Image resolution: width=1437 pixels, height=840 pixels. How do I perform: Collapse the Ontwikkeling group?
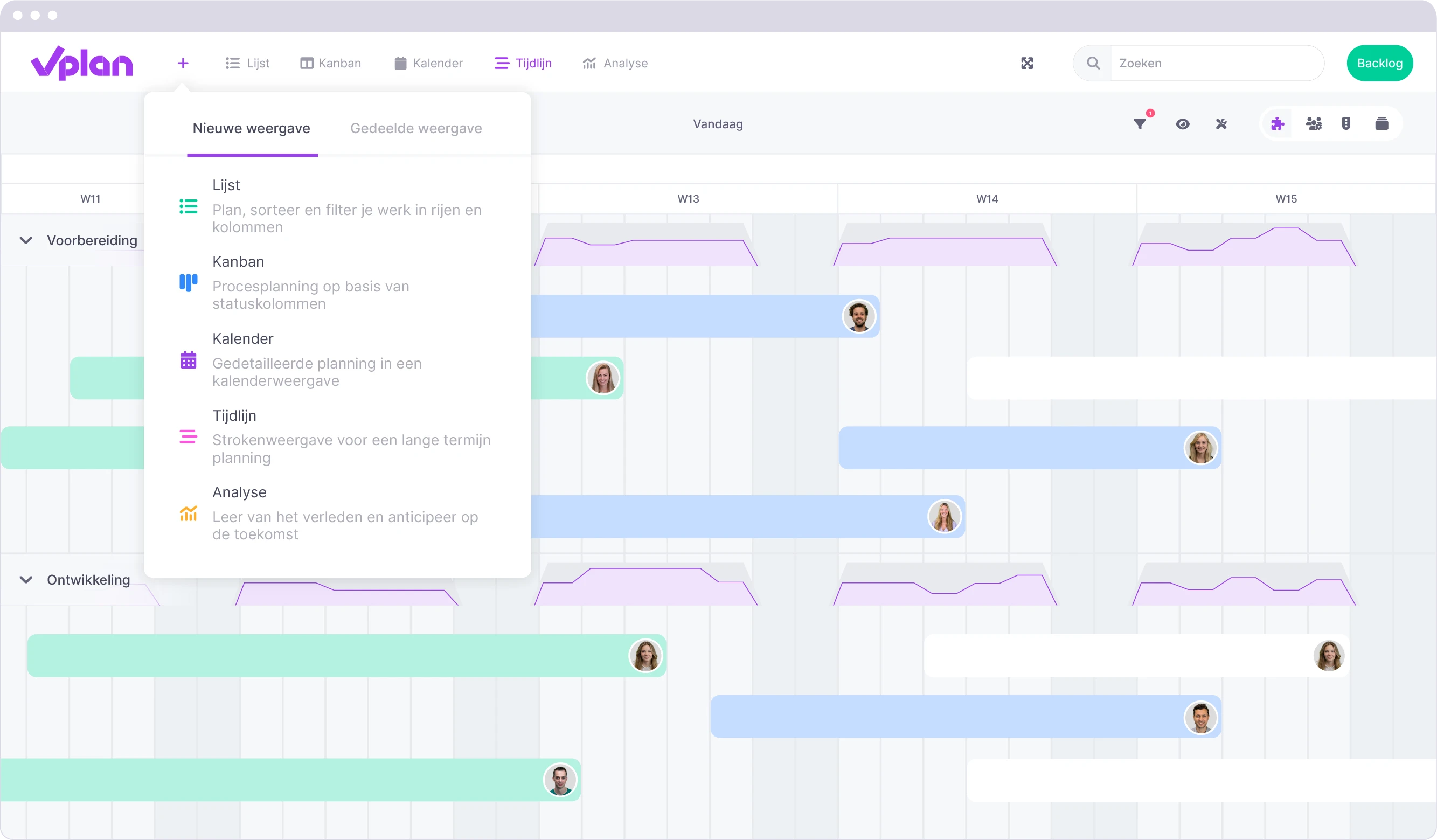pos(26,580)
